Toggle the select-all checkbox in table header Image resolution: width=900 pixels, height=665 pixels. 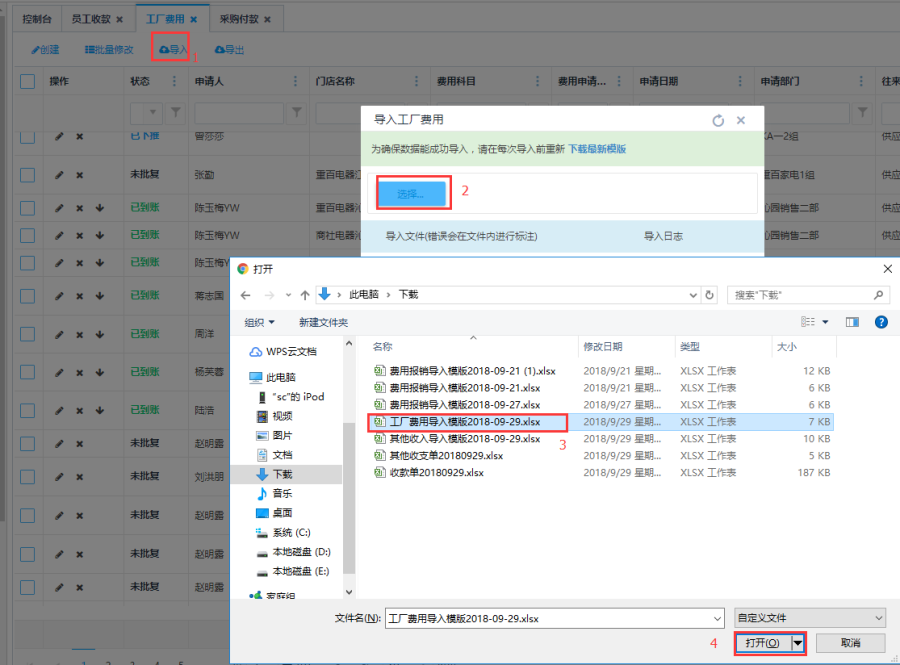tap(28, 81)
